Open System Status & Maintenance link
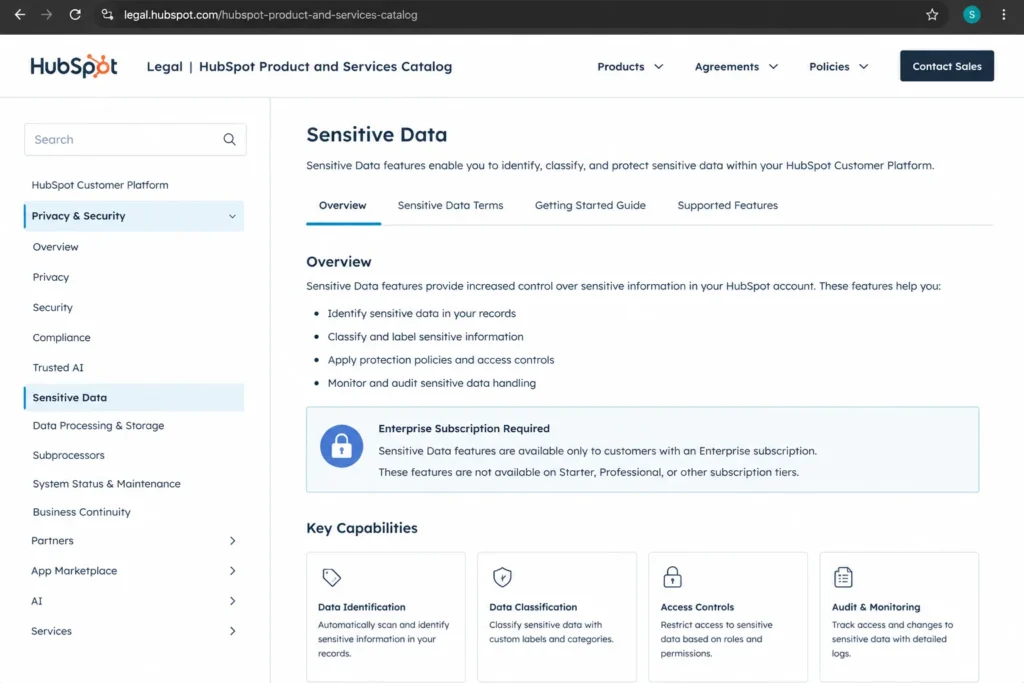1024x683 pixels. (106, 484)
